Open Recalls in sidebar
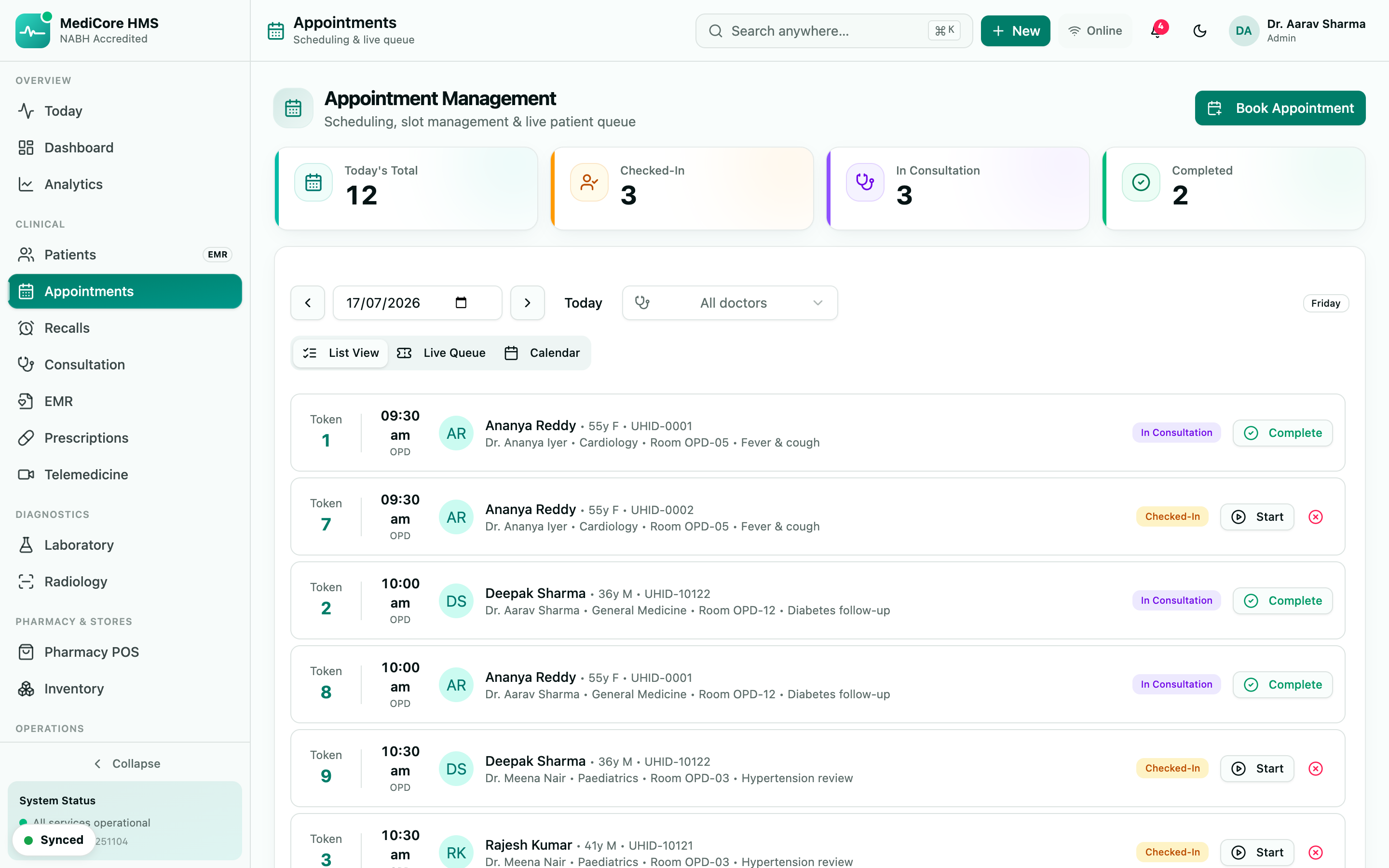Image resolution: width=1389 pixels, height=868 pixels. click(x=125, y=328)
